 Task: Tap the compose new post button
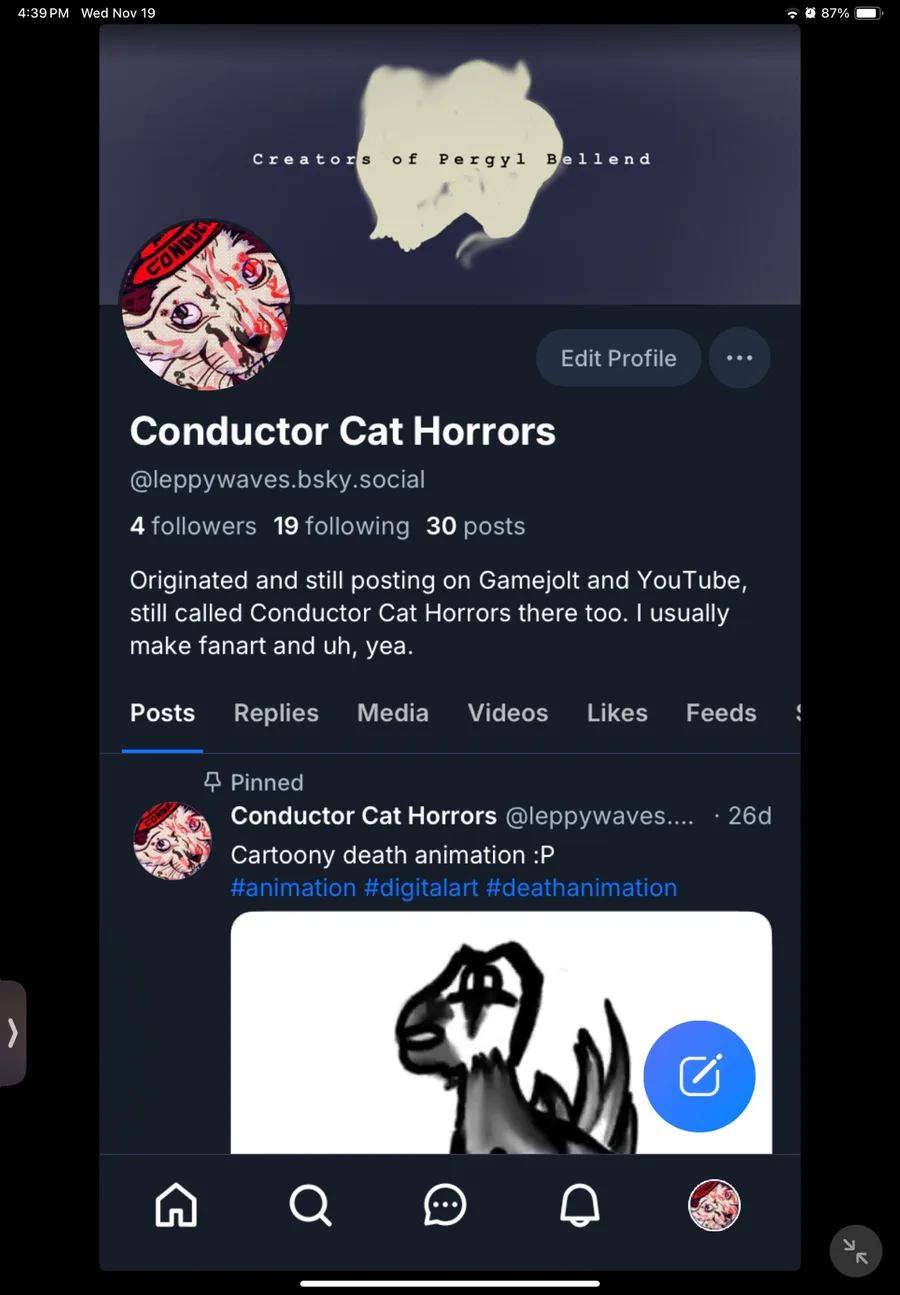699,1076
